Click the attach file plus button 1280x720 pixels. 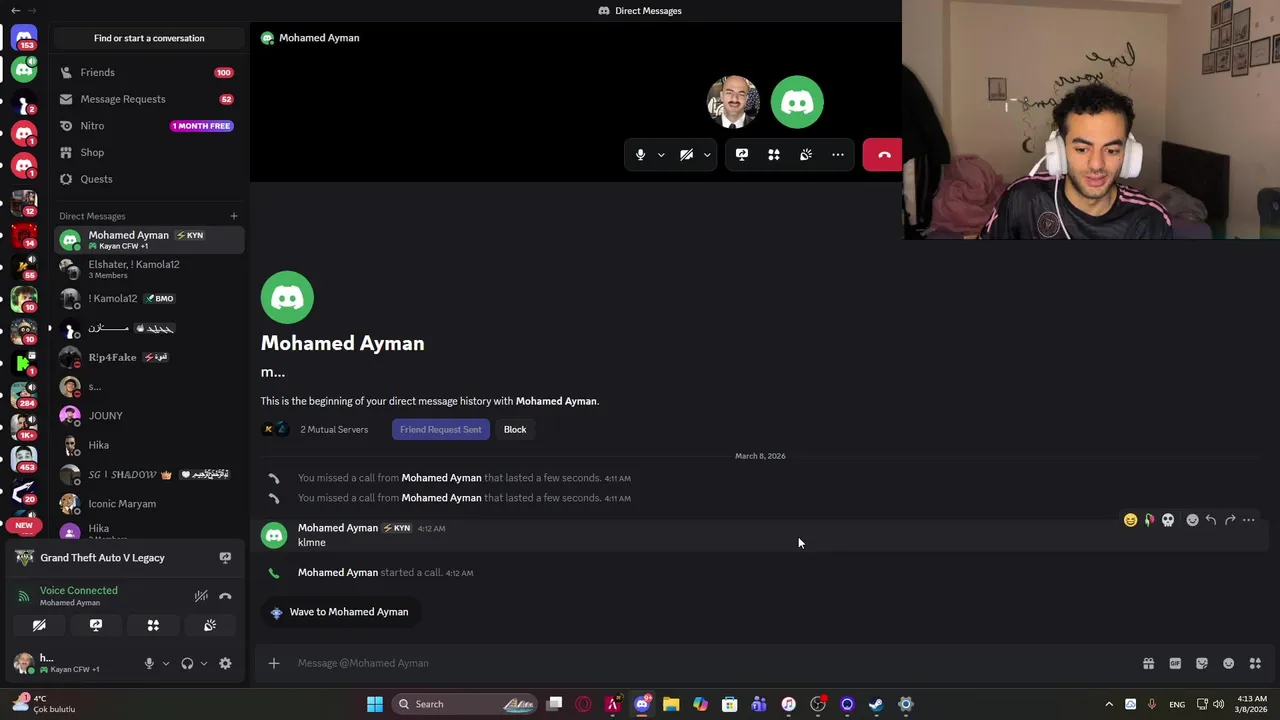(x=274, y=663)
